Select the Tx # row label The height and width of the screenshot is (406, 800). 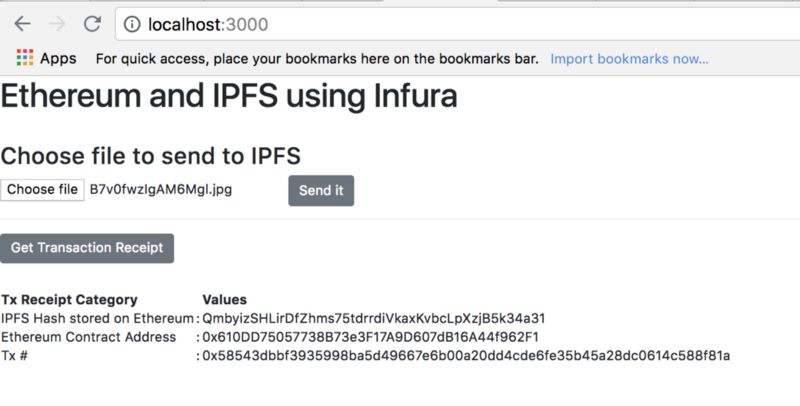[x=14, y=356]
